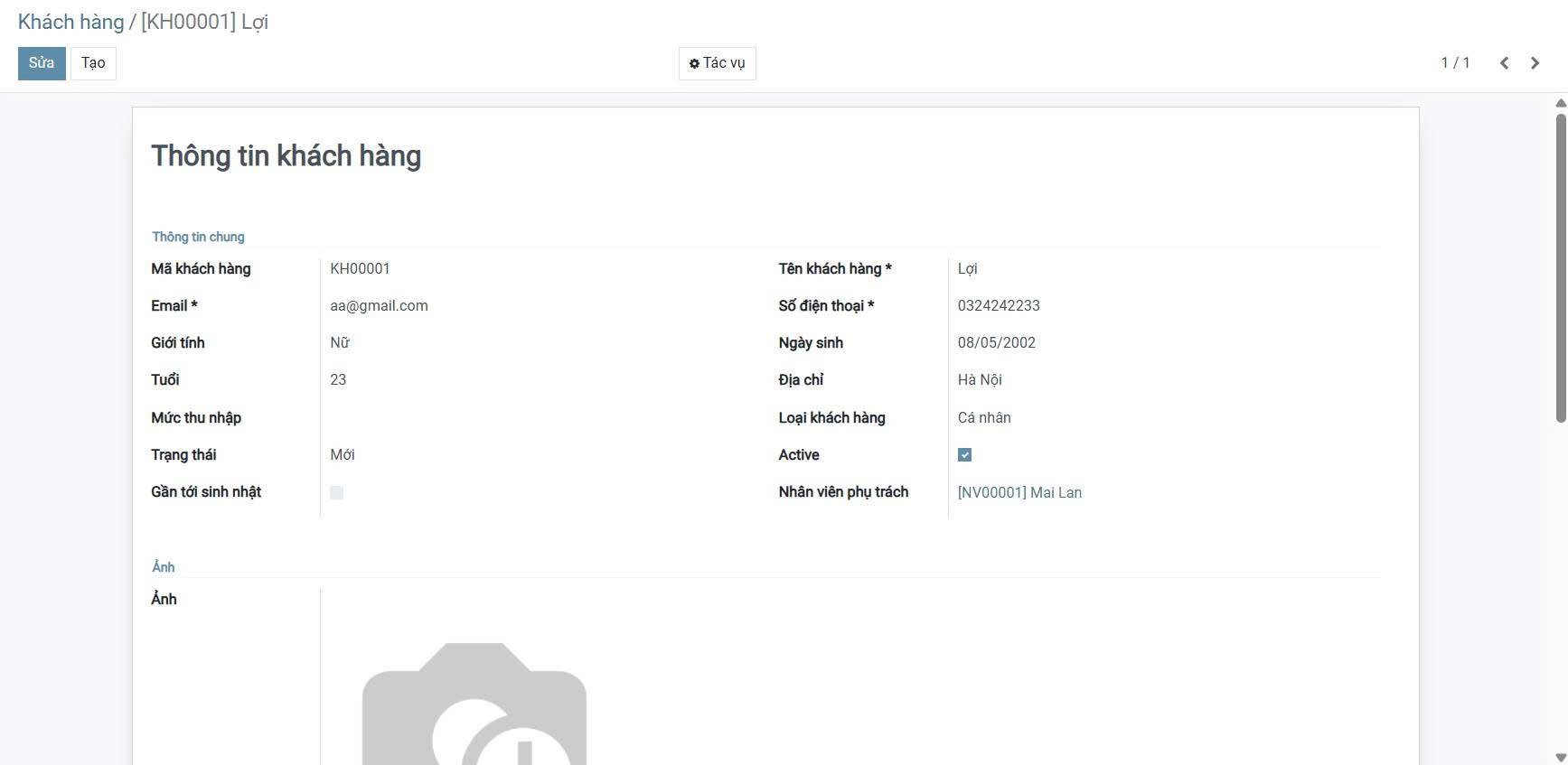Open the Tác vụ action dropdown
Viewport: 1568px width, 765px height.
(717, 63)
